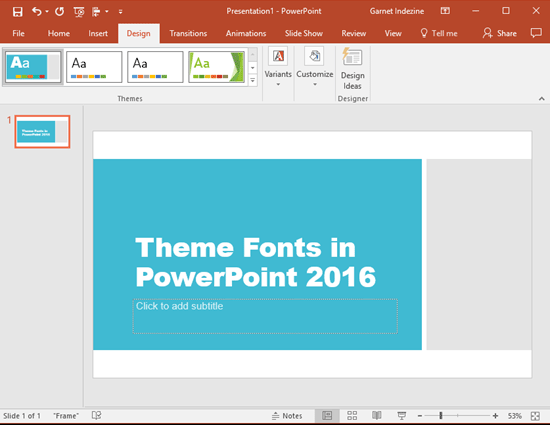The height and width of the screenshot is (425, 550).
Task: Open the File tab
Action: [x=18, y=33]
